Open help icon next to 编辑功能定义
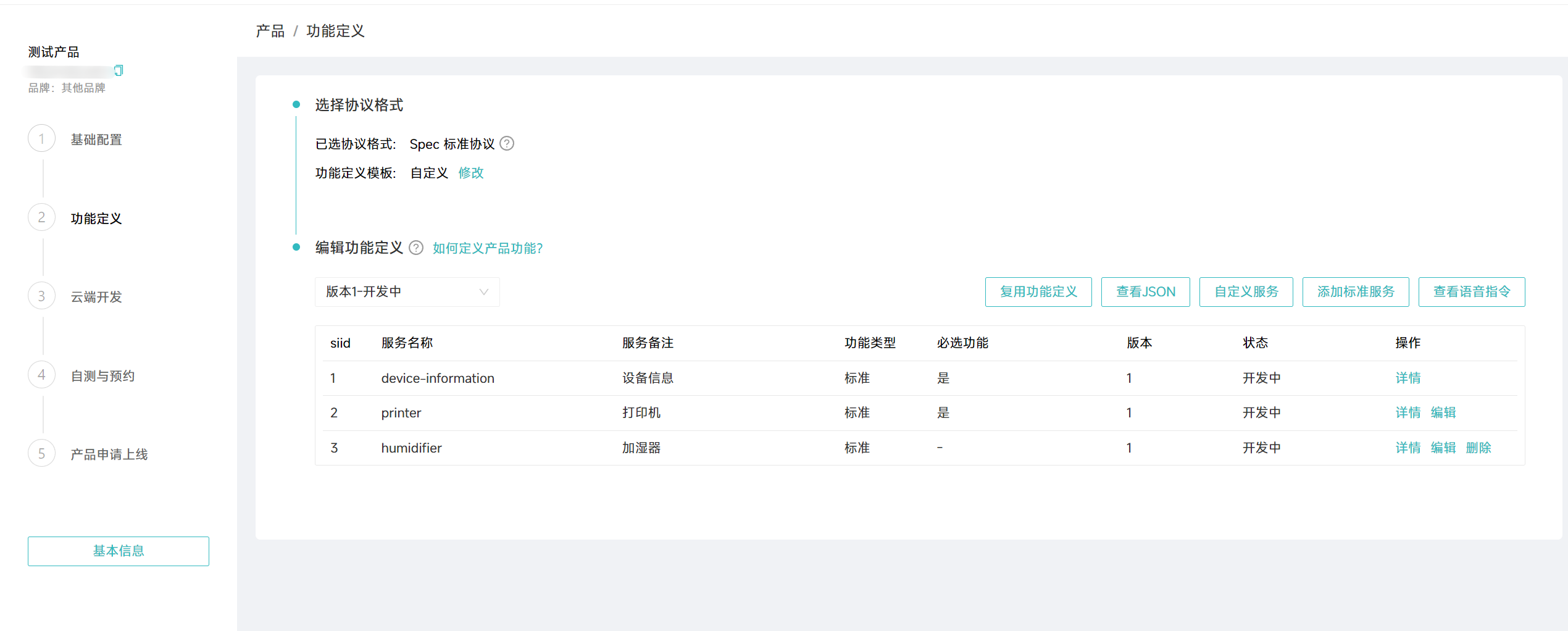 click(417, 248)
